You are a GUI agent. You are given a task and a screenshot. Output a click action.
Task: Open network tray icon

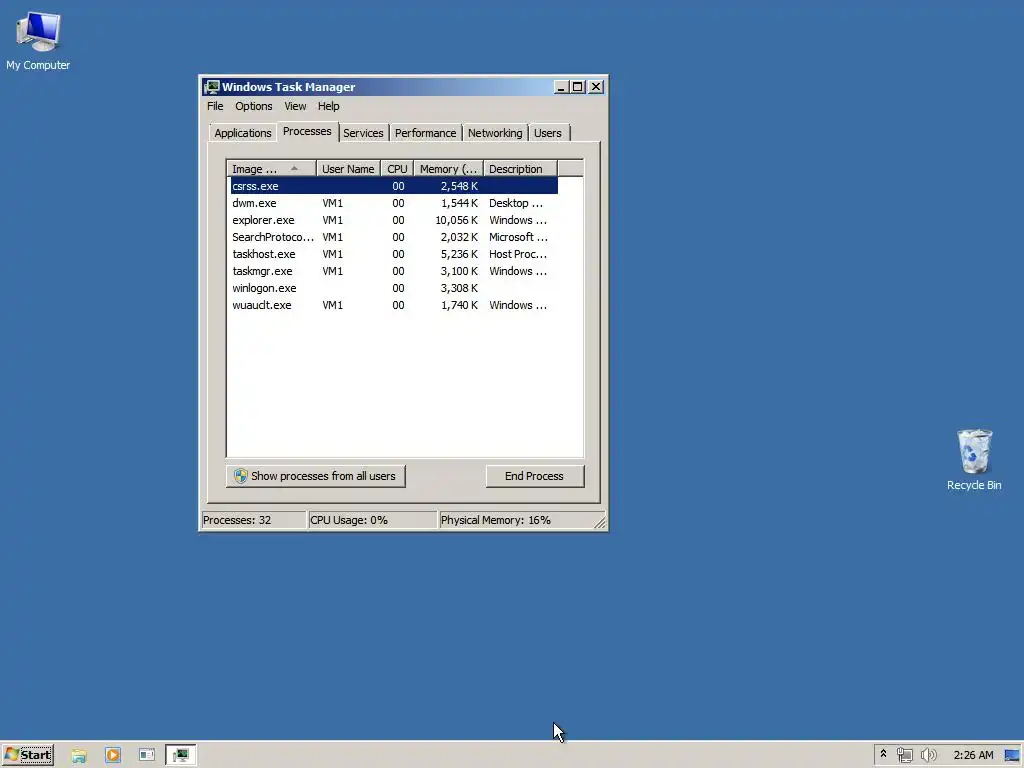(x=904, y=755)
